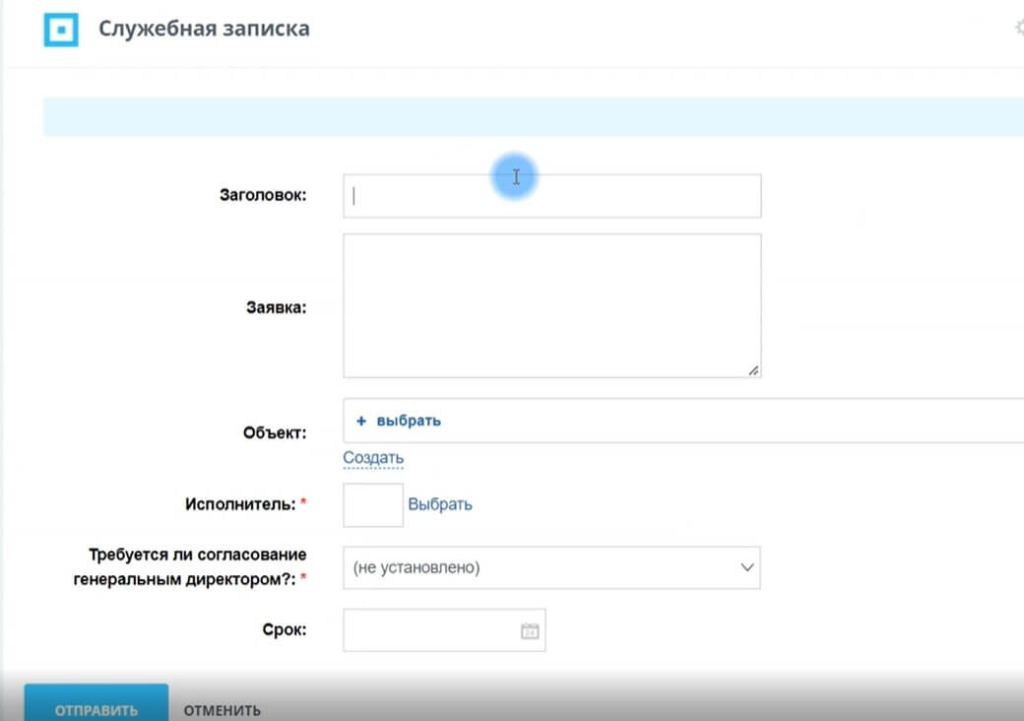Viewport: 1024px width, 721px height.
Task: Click inside the Срок date field
Action: tap(430, 629)
